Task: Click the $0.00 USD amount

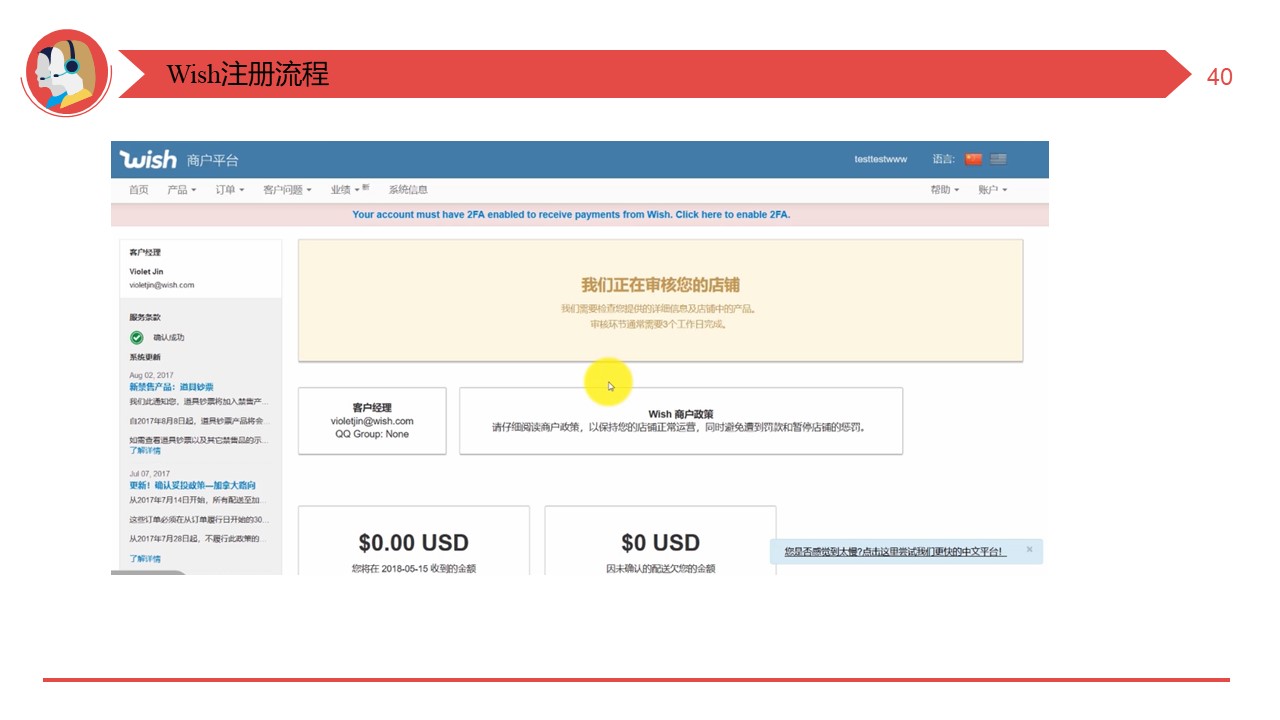Action: pyautogui.click(x=414, y=543)
